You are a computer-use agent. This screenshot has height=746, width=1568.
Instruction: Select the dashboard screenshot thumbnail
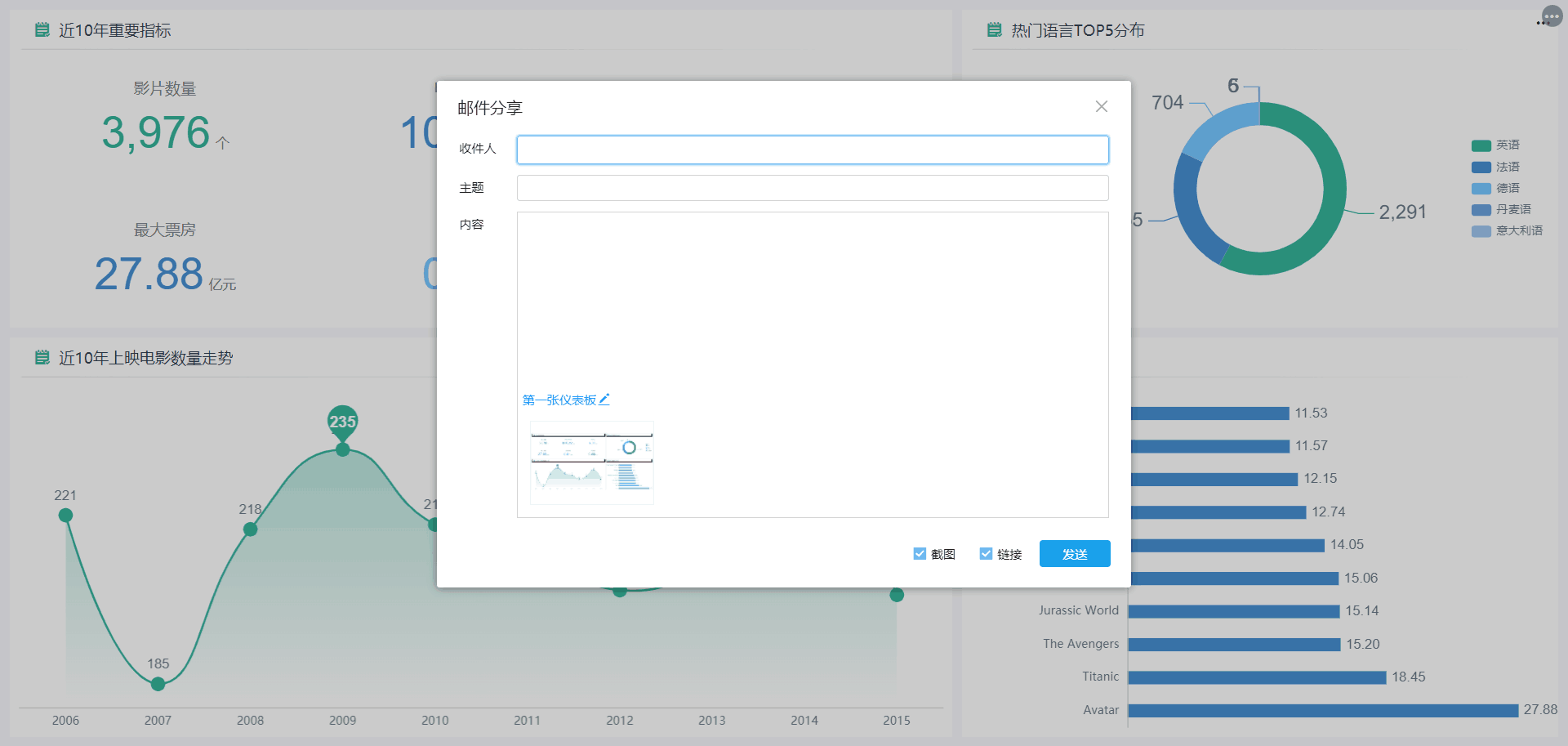591,462
